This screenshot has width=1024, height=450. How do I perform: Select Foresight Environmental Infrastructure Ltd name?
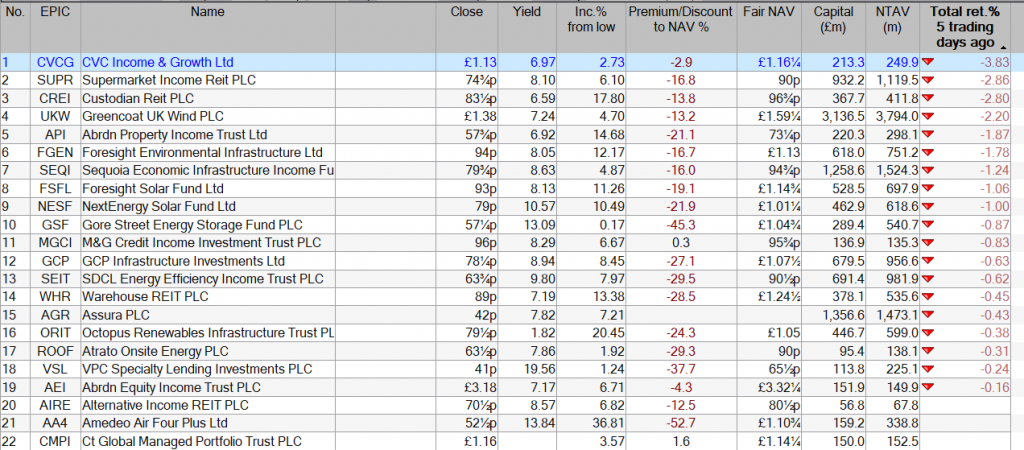tap(202, 152)
